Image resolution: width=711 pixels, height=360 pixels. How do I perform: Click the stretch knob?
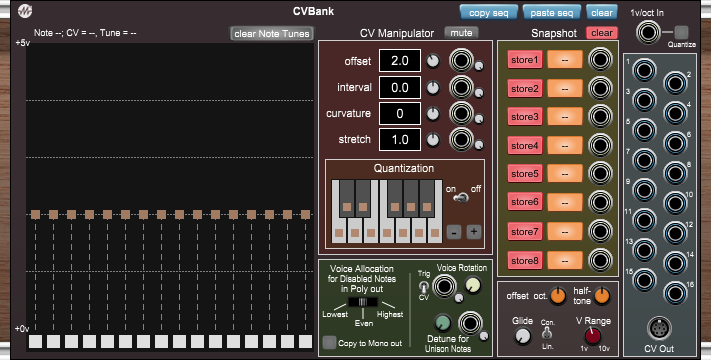433,140
